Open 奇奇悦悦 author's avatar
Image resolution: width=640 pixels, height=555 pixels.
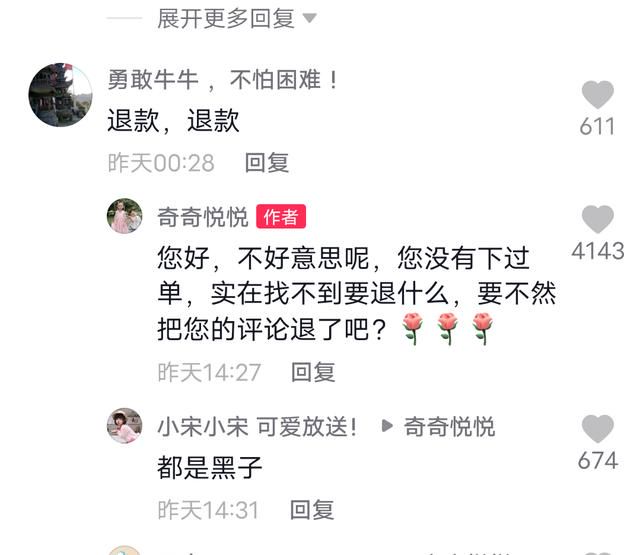pyautogui.click(x=124, y=216)
